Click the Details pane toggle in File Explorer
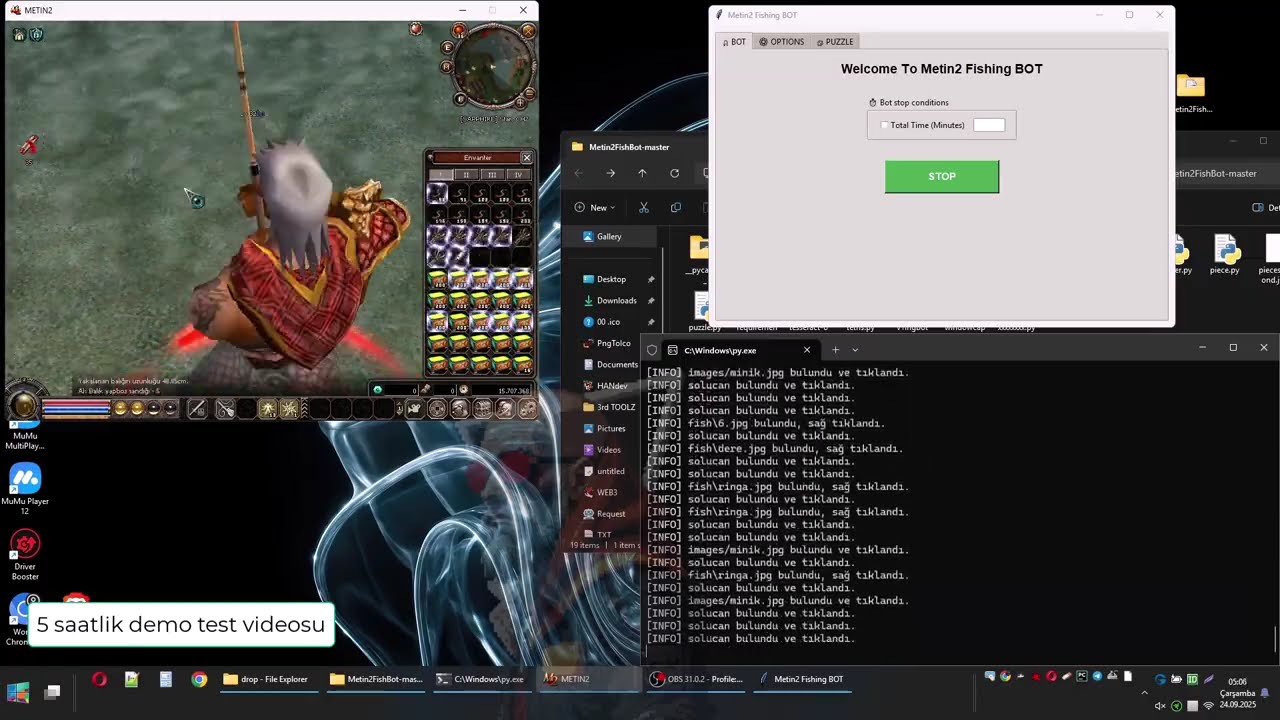Screen dimensions: 1280x720 click(x=1264, y=207)
